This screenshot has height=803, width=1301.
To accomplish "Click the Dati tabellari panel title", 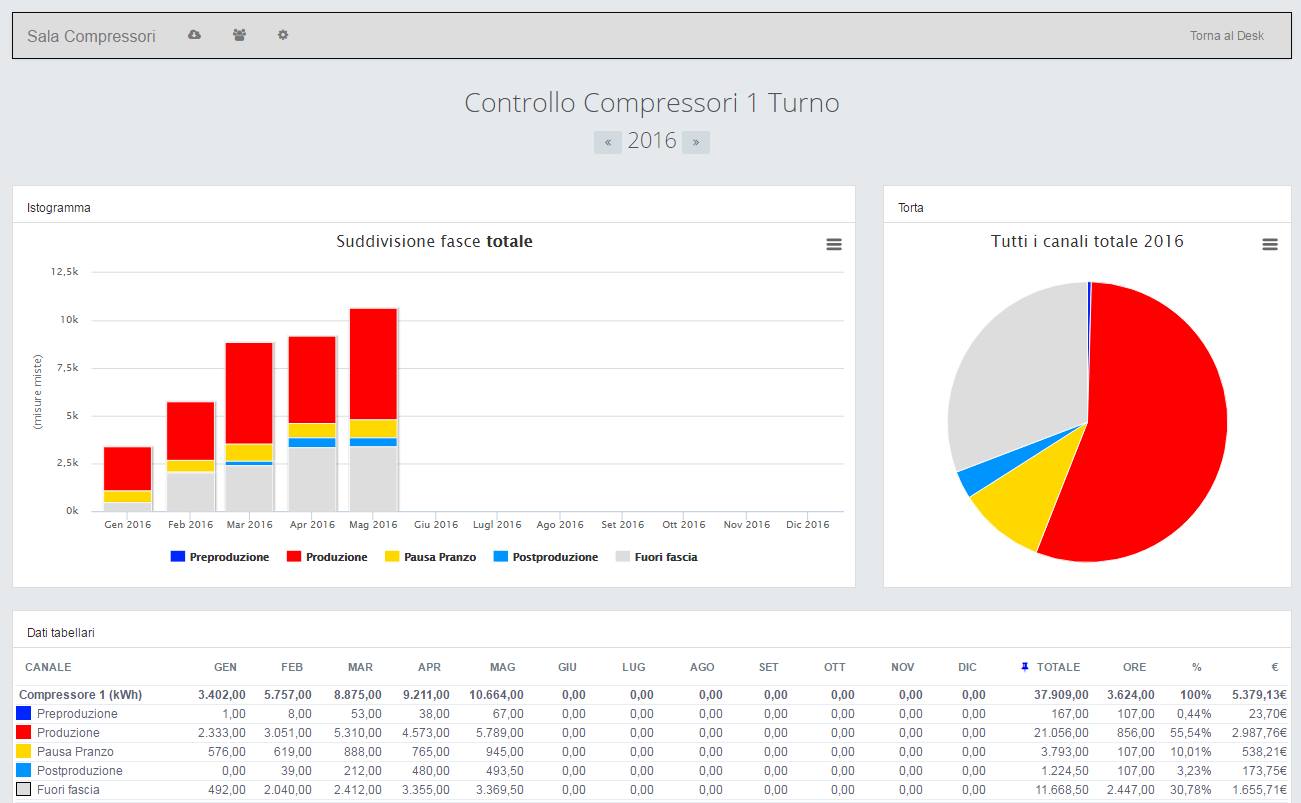I will tap(61, 633).
